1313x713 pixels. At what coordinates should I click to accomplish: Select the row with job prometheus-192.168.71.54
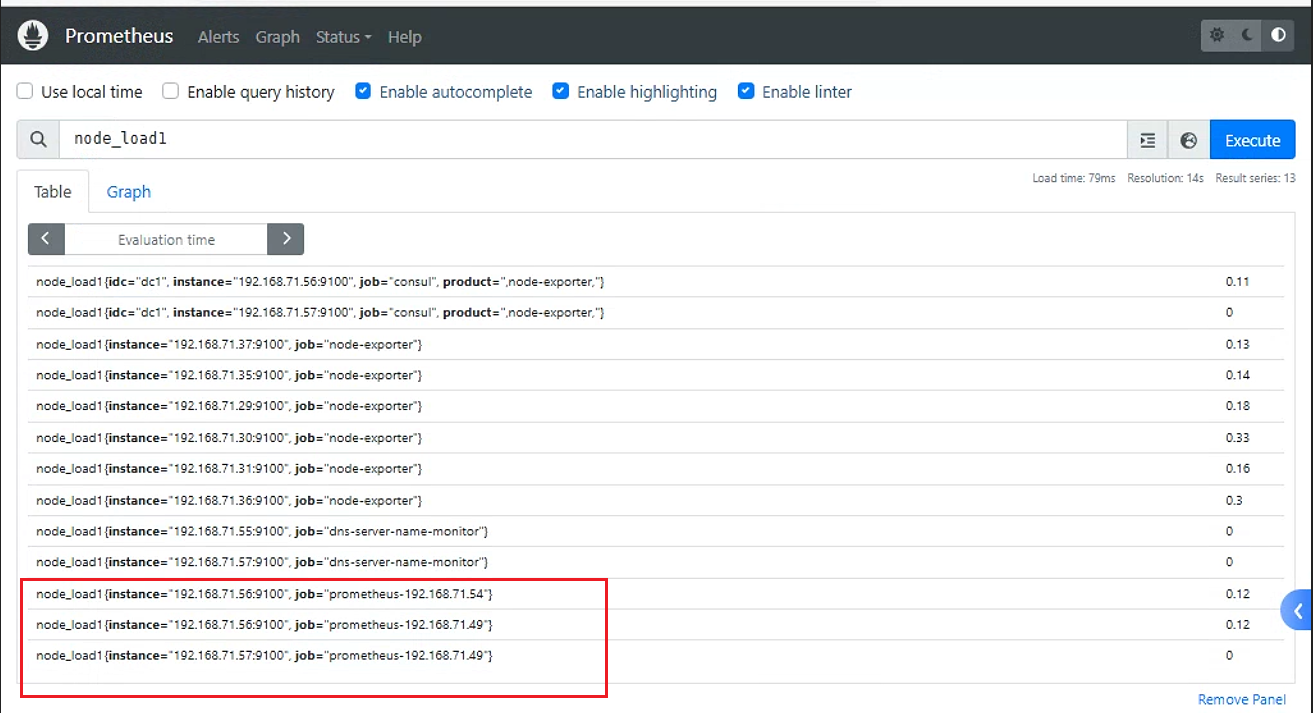pyautogui.click(x=656, y=594)
